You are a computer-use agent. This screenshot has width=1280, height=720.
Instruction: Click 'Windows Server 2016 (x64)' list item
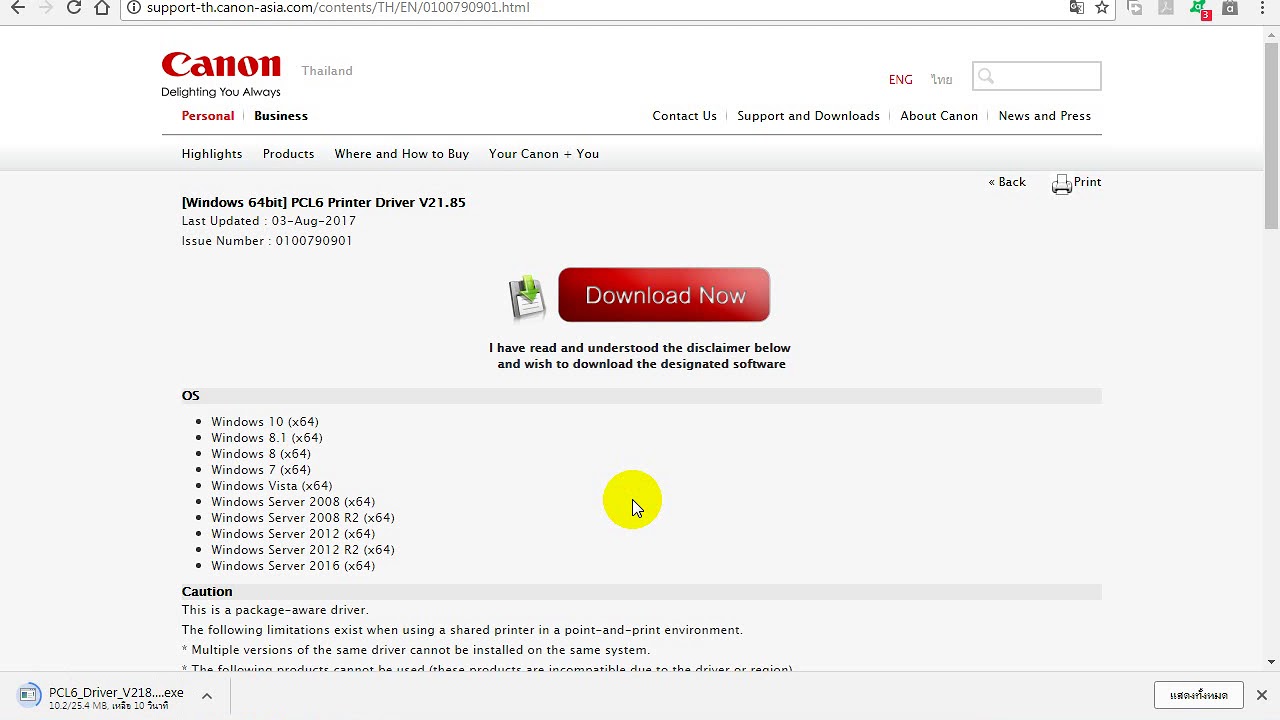point(293,566)
